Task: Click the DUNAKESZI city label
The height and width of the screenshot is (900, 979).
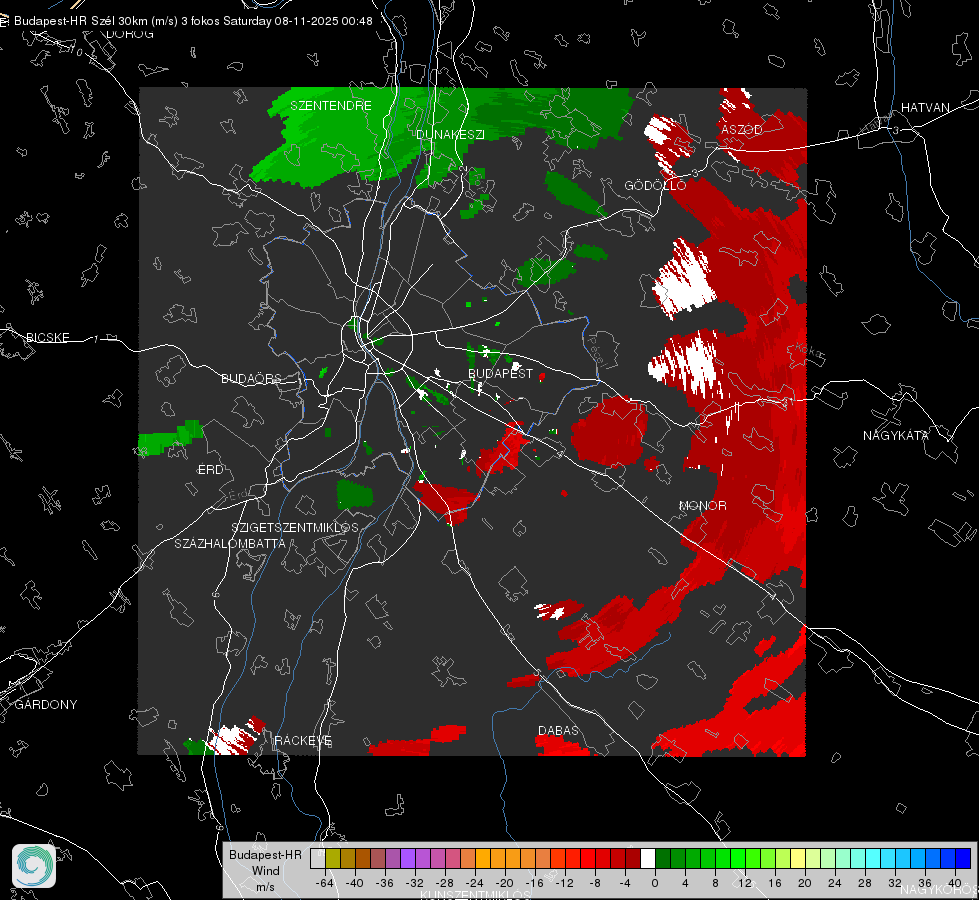Action: (x=450, y=134)
